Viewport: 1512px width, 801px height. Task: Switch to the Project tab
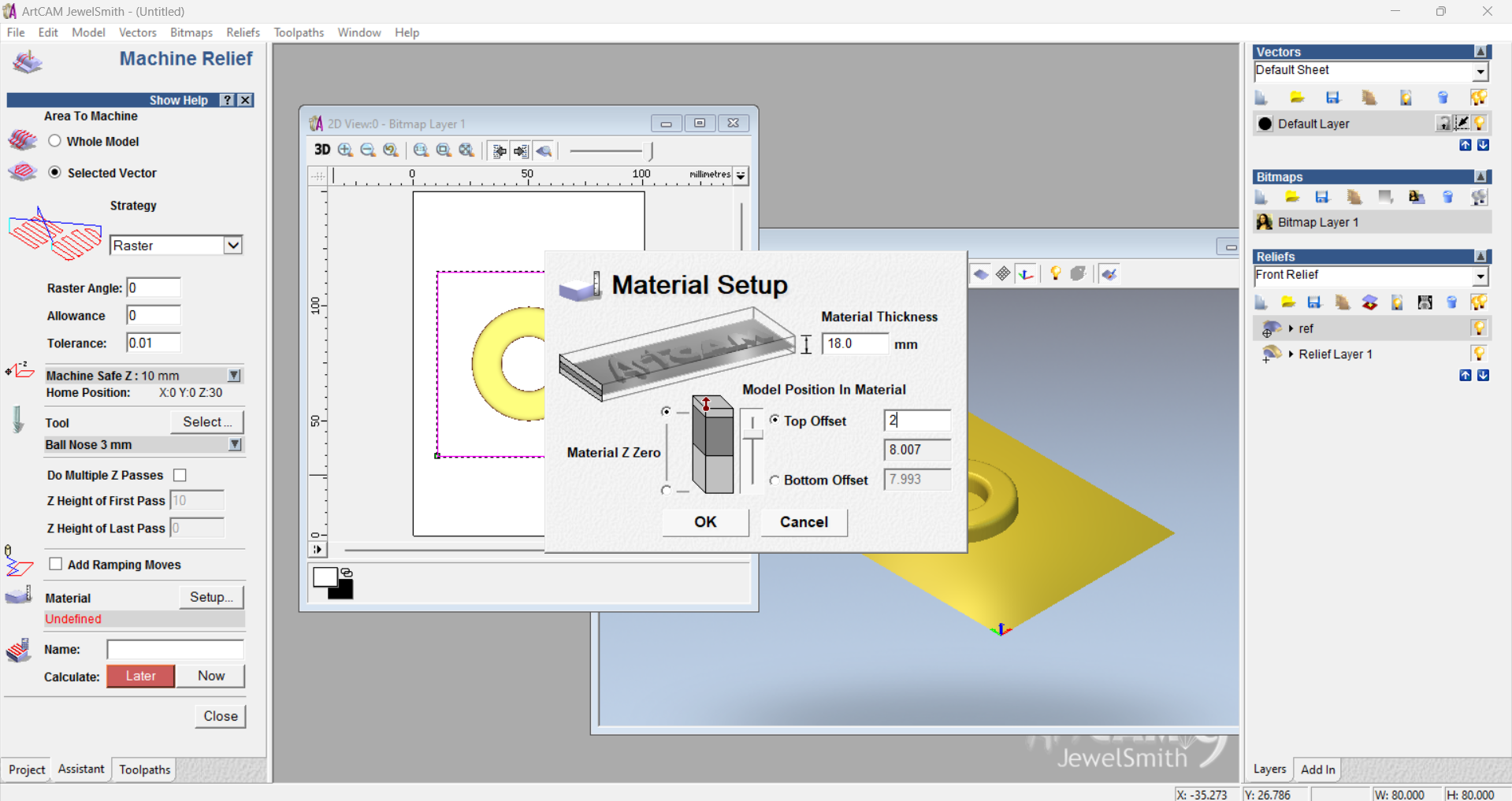27,769
